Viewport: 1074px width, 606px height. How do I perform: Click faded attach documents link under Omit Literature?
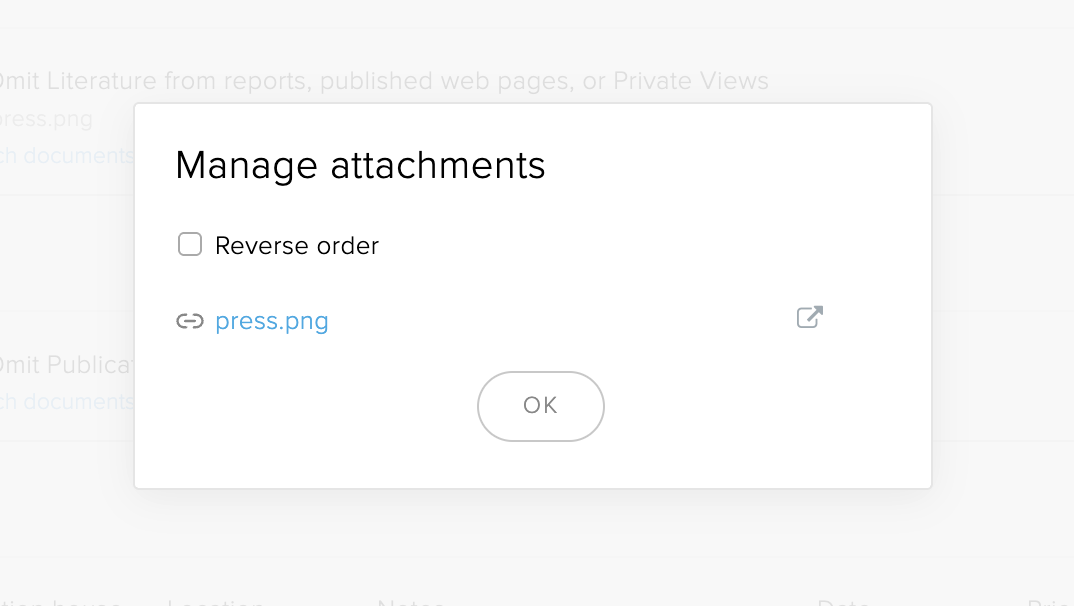66,156
